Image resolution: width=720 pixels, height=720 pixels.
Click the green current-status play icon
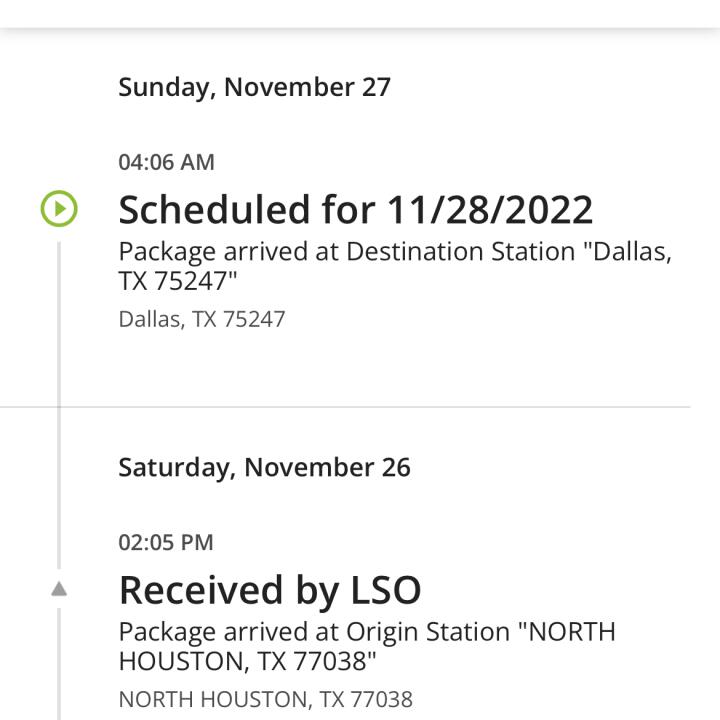[59, 209]
